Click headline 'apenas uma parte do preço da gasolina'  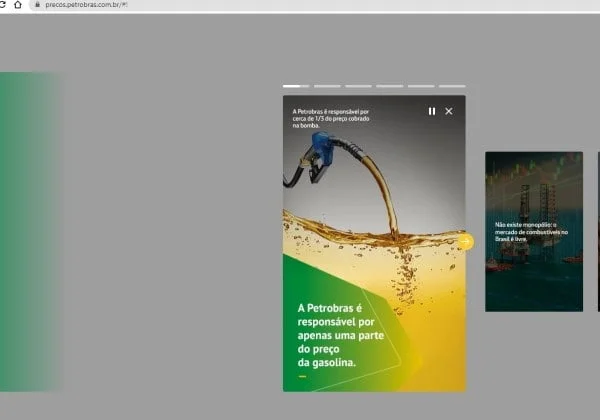coord(341,349)
